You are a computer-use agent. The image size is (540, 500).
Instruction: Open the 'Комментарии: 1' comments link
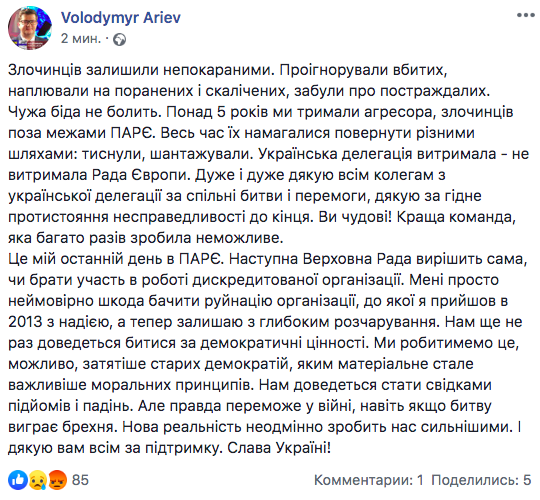click(368, 480)
